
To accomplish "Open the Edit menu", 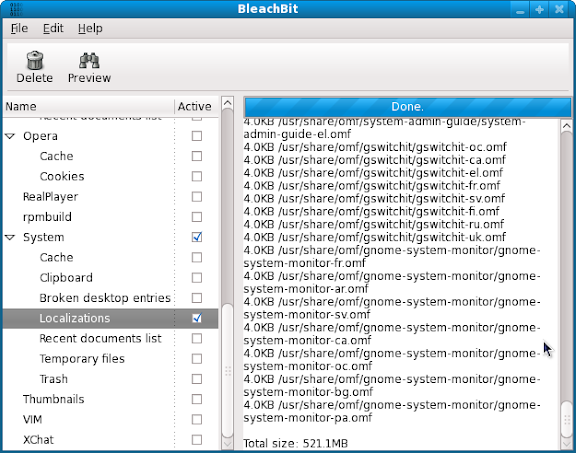I will (x=53, y=28).
